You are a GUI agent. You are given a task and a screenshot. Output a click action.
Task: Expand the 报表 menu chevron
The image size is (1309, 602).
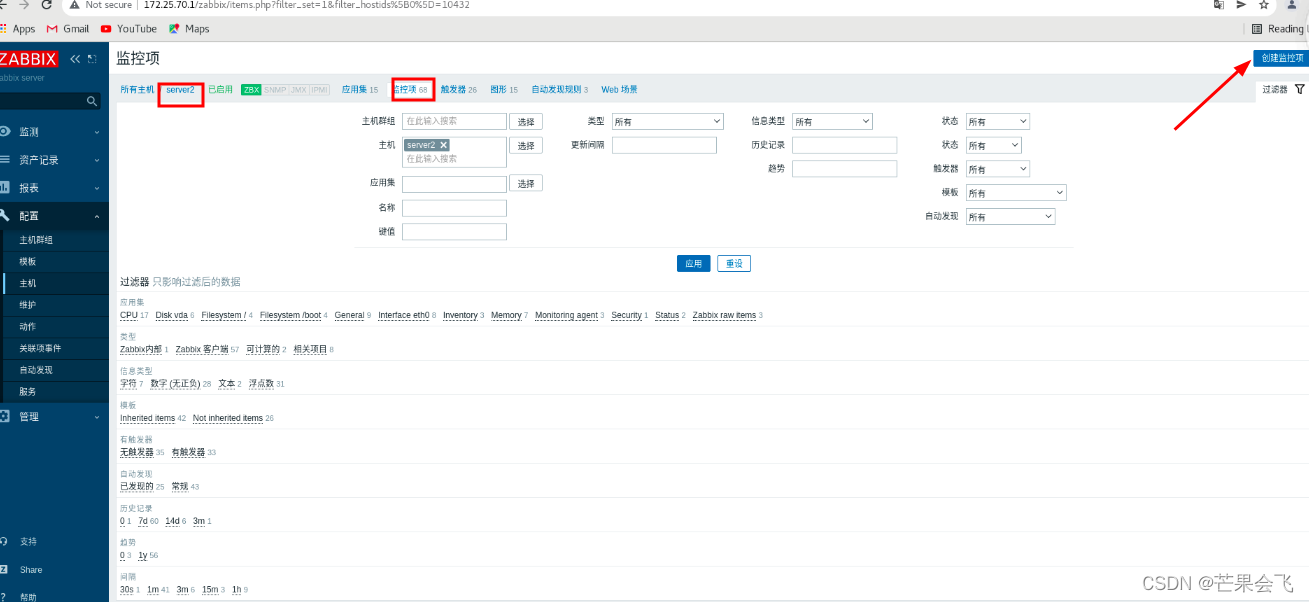97,188
